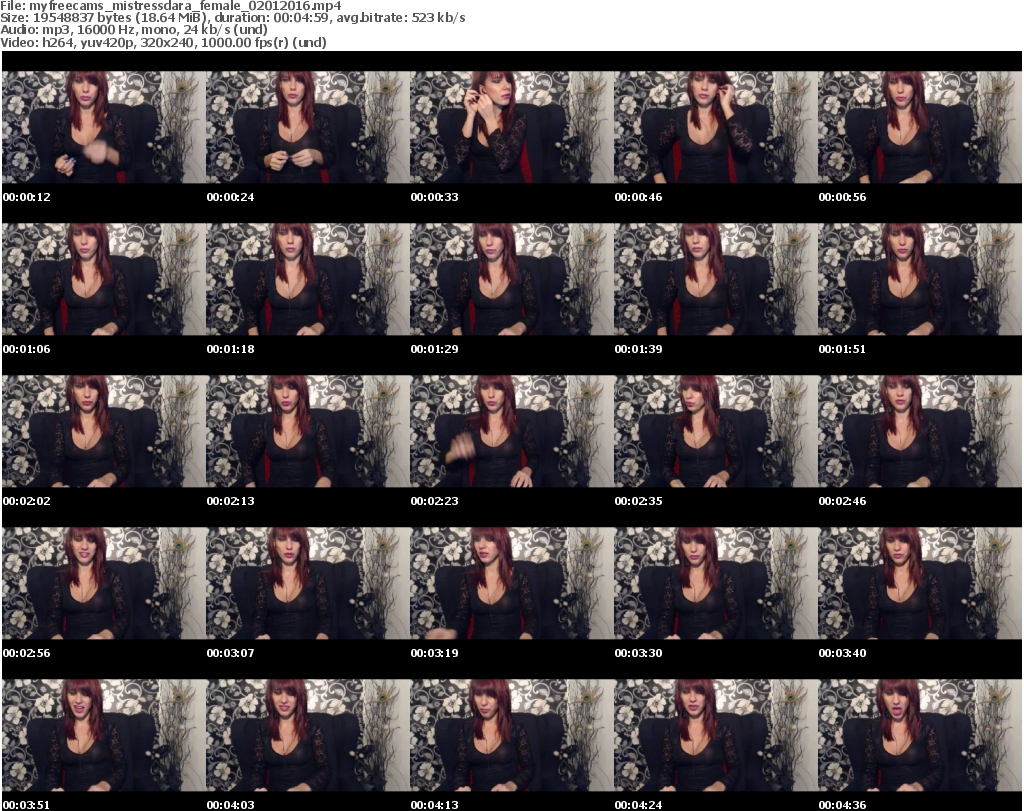The image size is (1024, 811).
Task: Click the 'Video: h264, yuv420p' line
Action: (x=163, y=42)
